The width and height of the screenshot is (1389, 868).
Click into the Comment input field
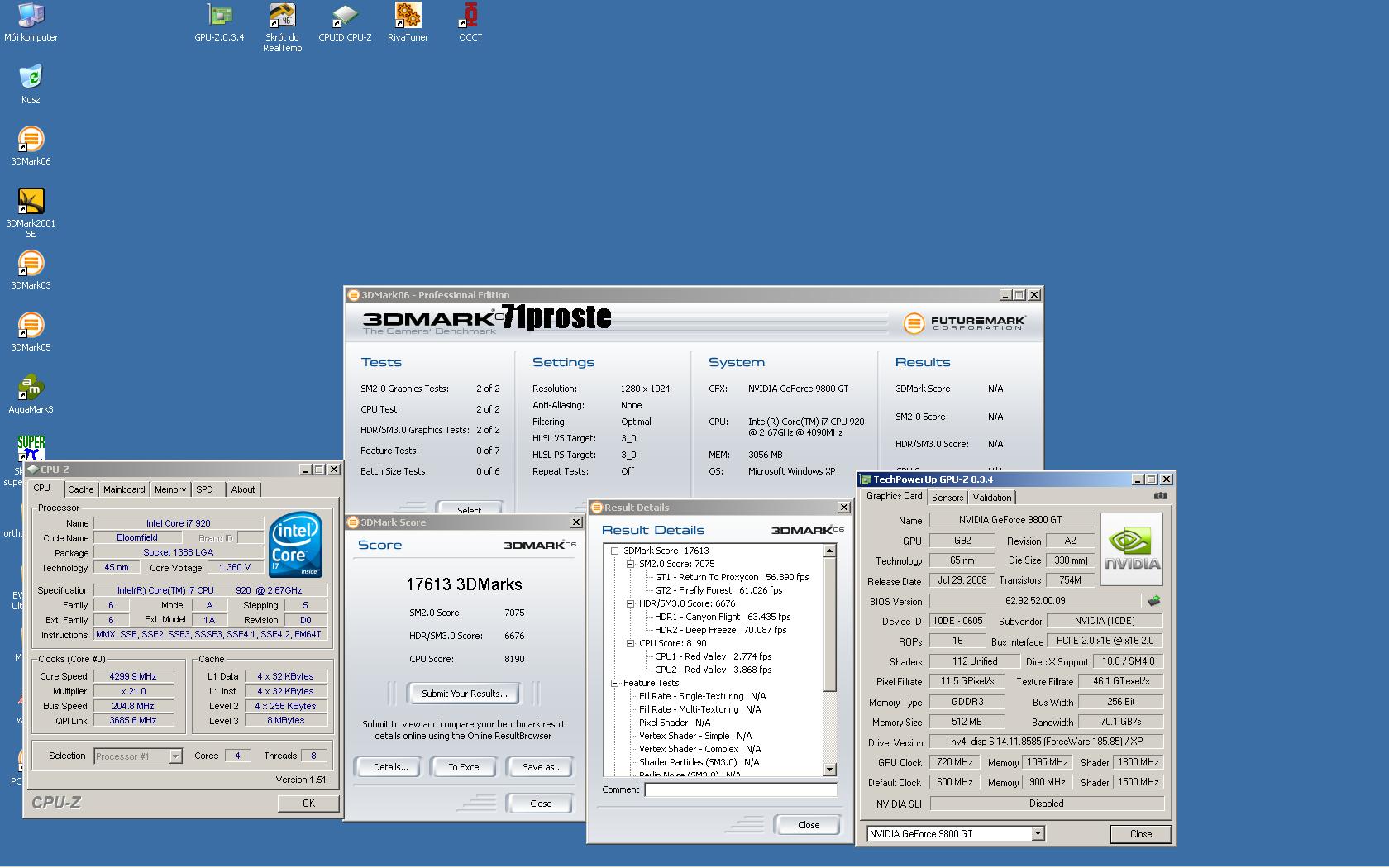pyautogui.click(x=741, y=789)
